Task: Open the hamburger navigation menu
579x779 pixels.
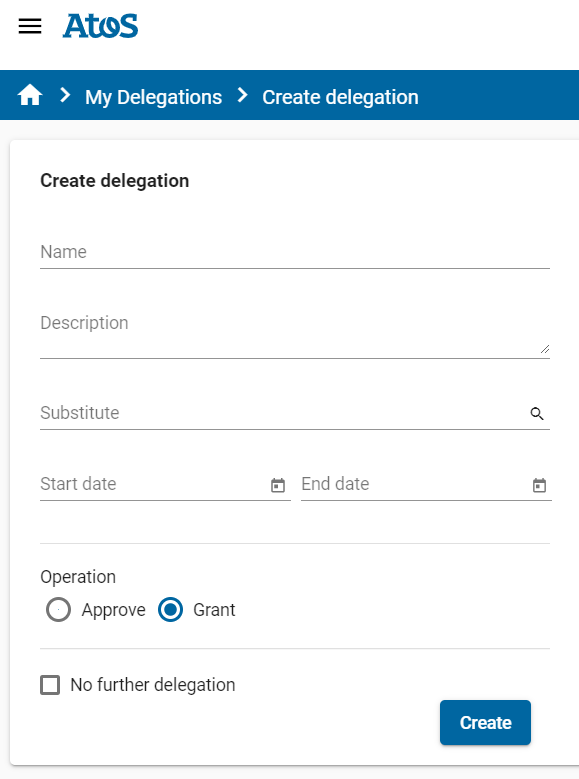Action: tap(30, 26)
